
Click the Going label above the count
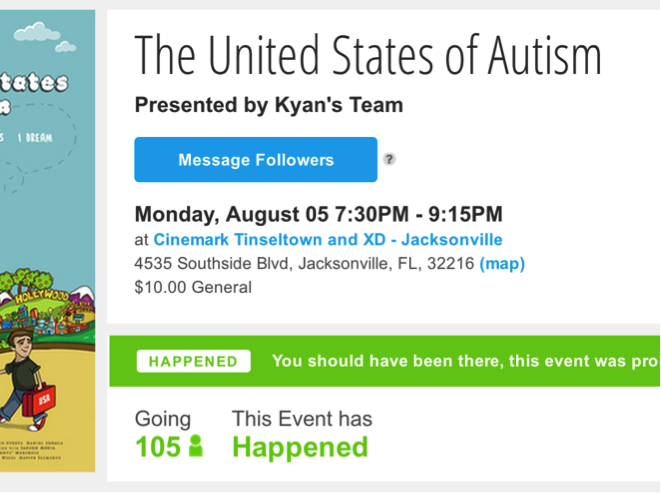(x=163, y=419)
